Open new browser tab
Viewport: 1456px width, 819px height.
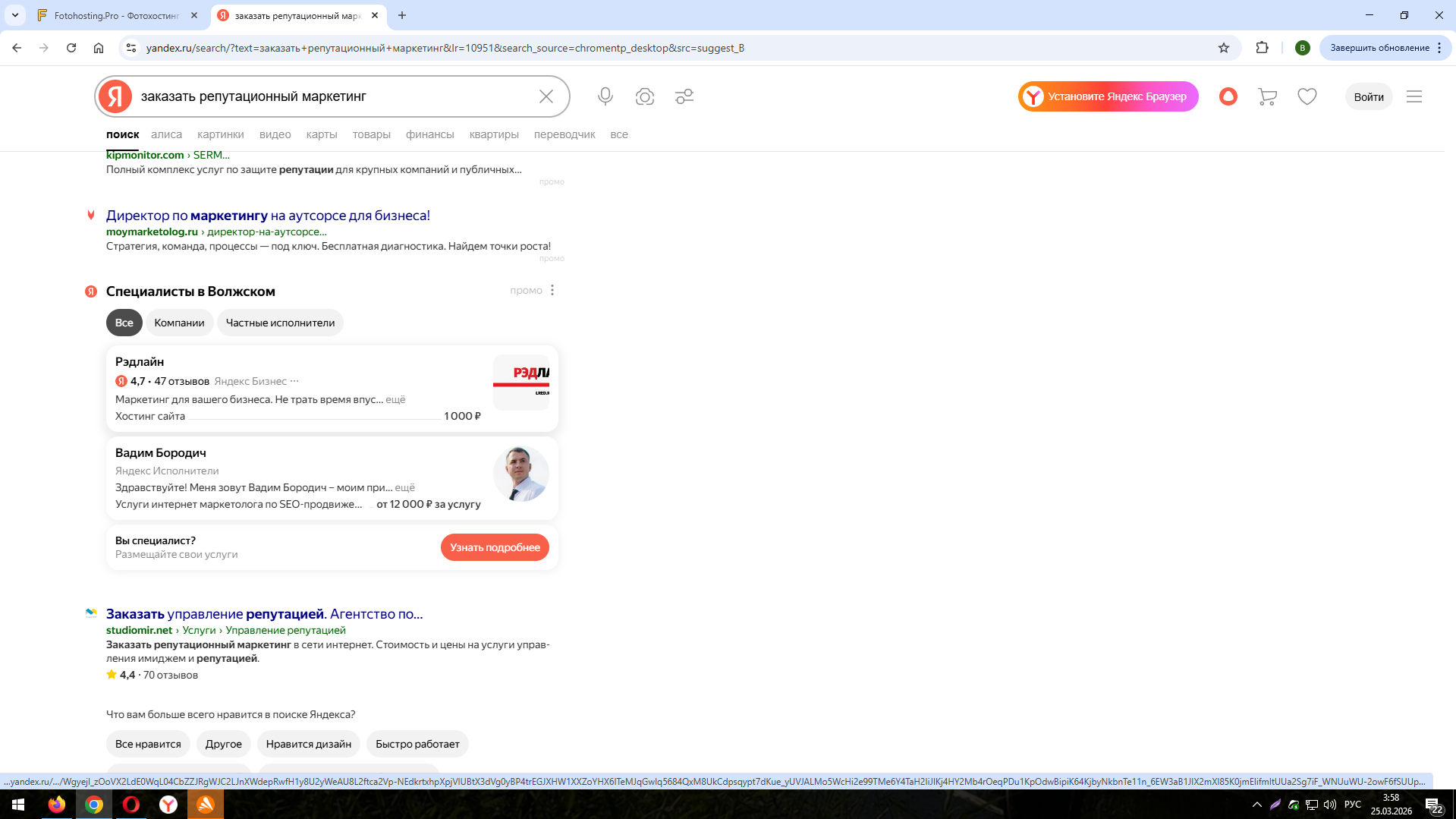(x=402, y=15)
